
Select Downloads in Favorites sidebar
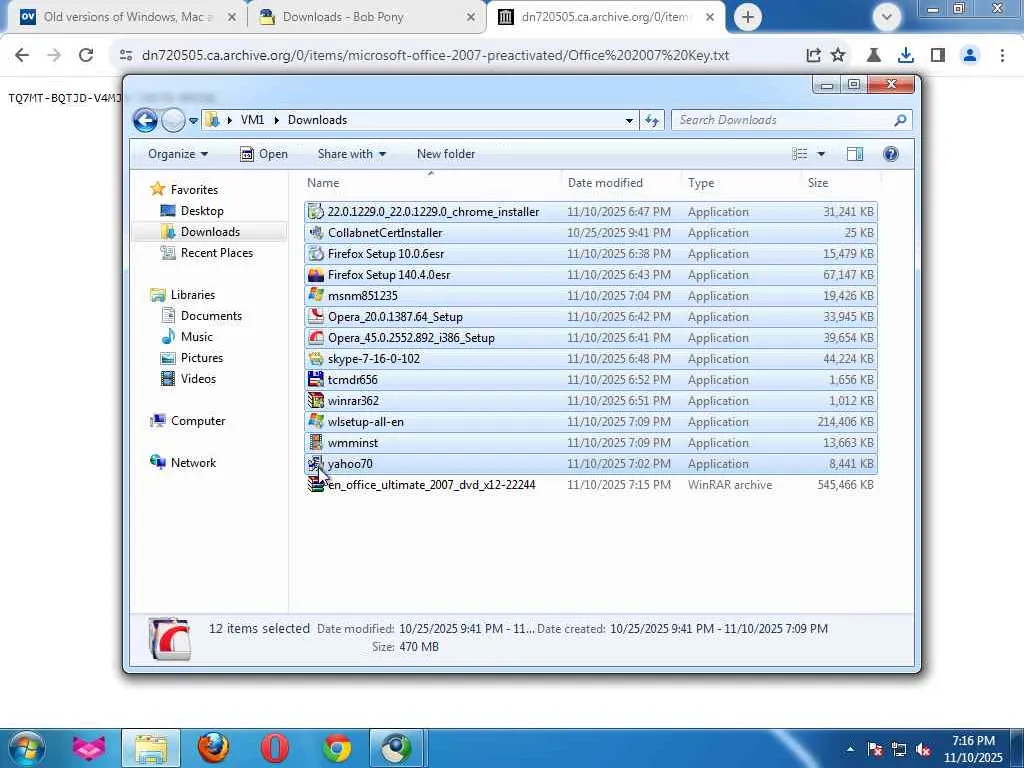[209, 232]
